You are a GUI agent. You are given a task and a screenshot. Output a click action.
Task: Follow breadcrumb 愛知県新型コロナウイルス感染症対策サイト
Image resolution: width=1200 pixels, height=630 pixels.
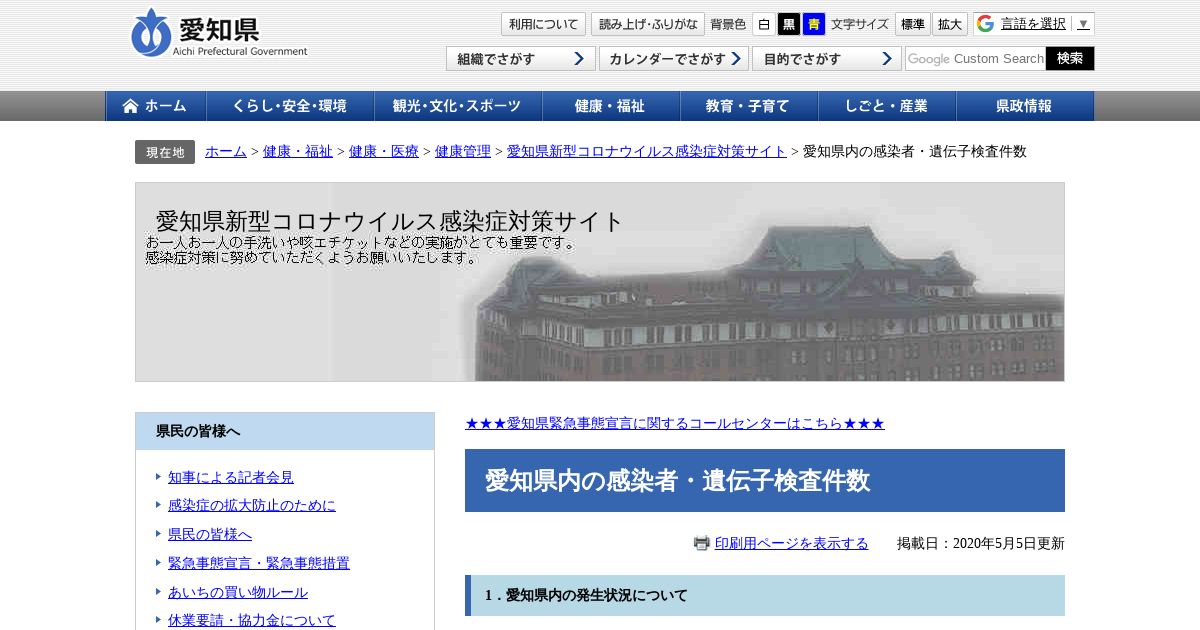(647, 151)
